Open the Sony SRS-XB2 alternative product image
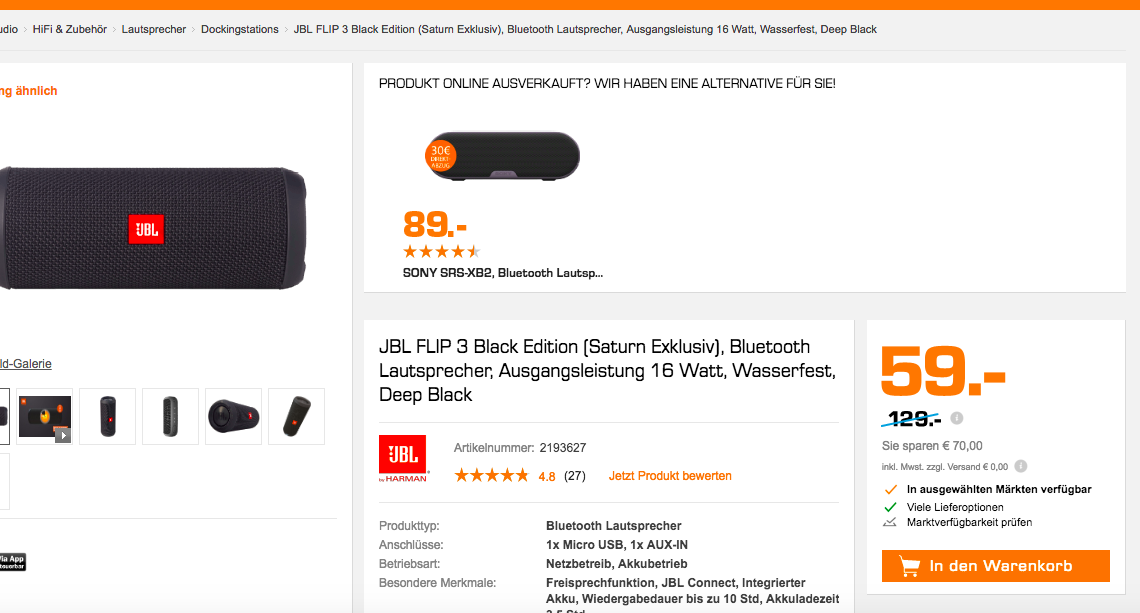 (x=502, y=156)
